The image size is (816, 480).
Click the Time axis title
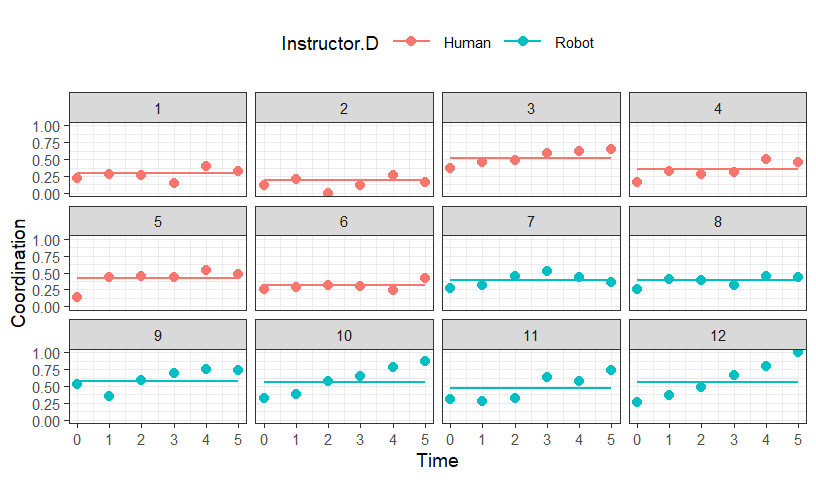click(438, 460)
